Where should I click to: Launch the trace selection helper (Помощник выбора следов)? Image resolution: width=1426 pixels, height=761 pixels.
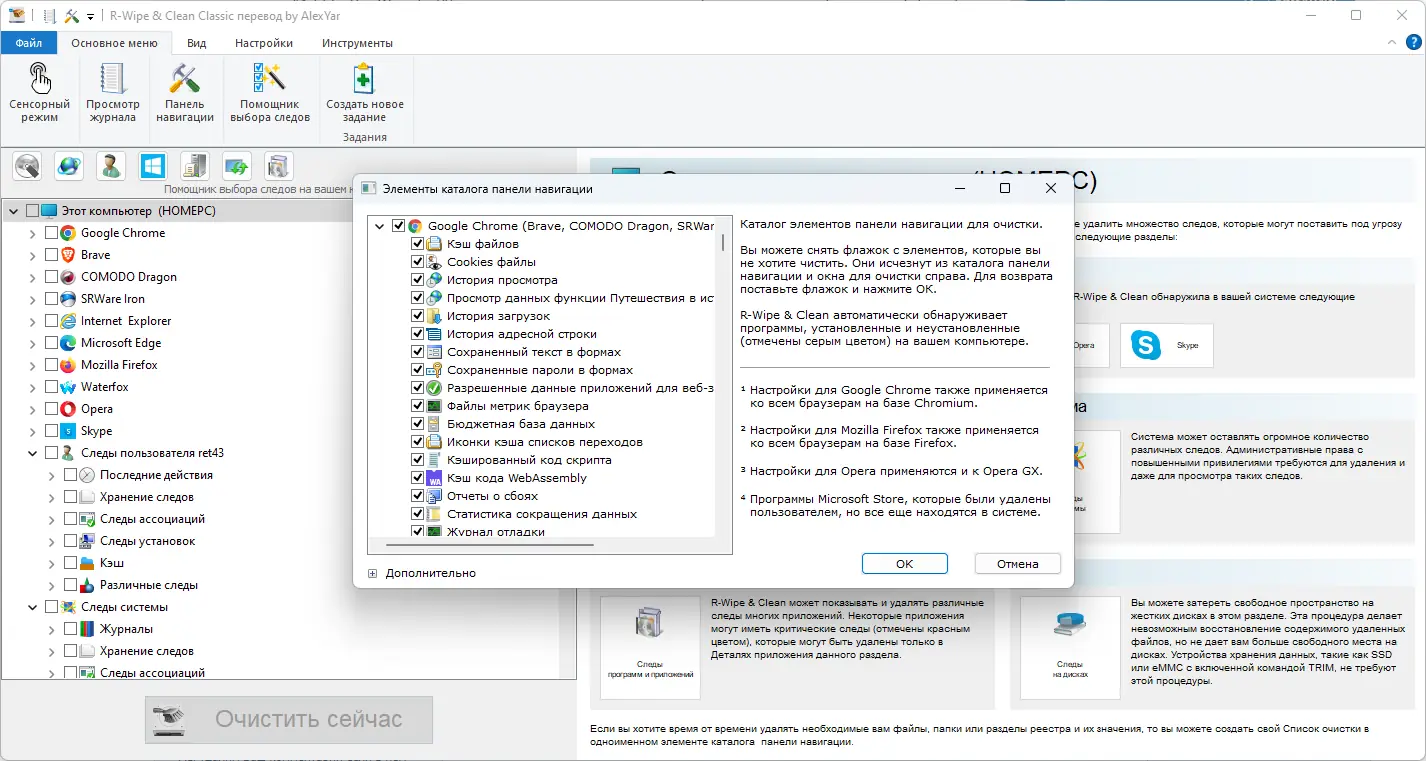(270, 93)
